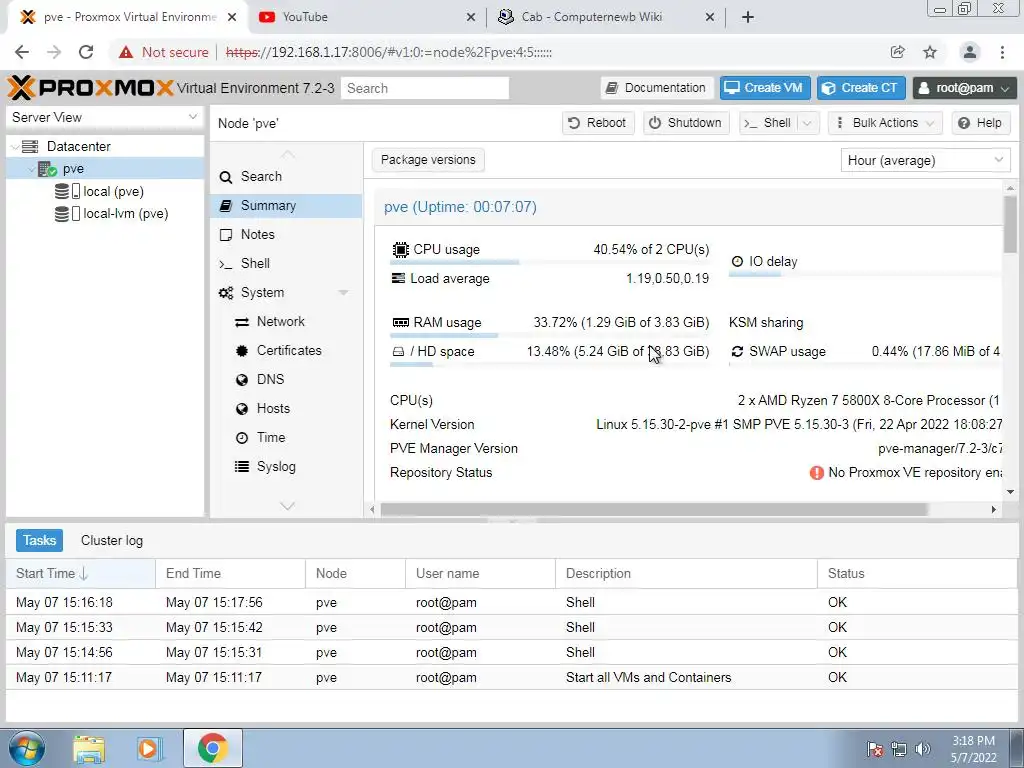Open Certificates entry

(x=286, y=350)
